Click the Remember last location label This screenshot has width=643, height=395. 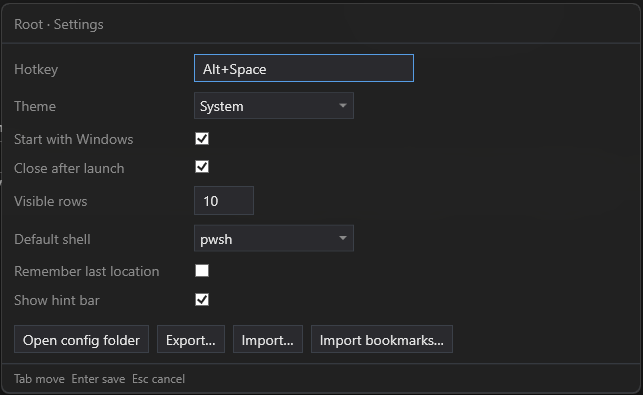click(87, 271)
